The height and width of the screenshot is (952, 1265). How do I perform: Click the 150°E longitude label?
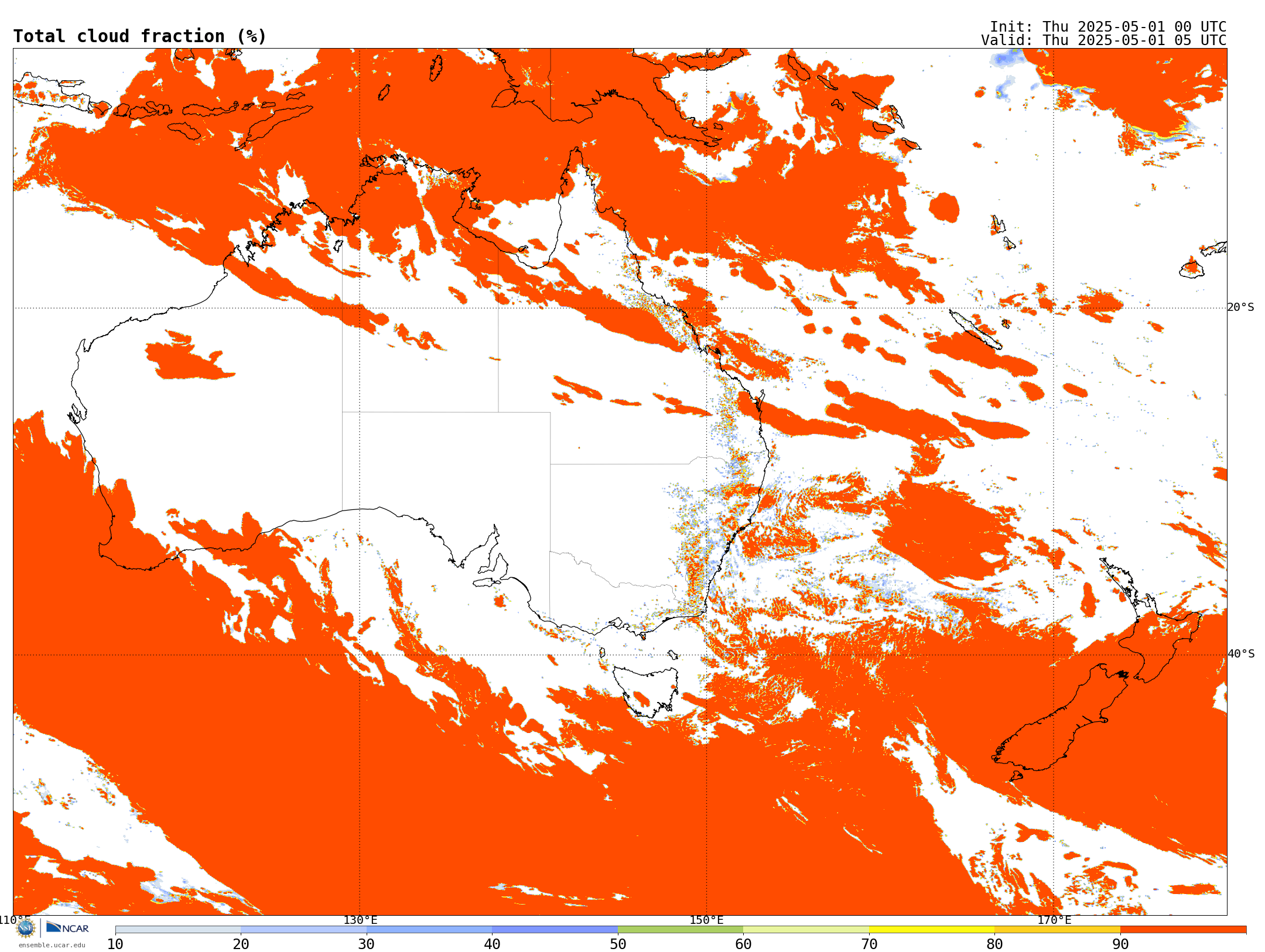coord(706,920)
